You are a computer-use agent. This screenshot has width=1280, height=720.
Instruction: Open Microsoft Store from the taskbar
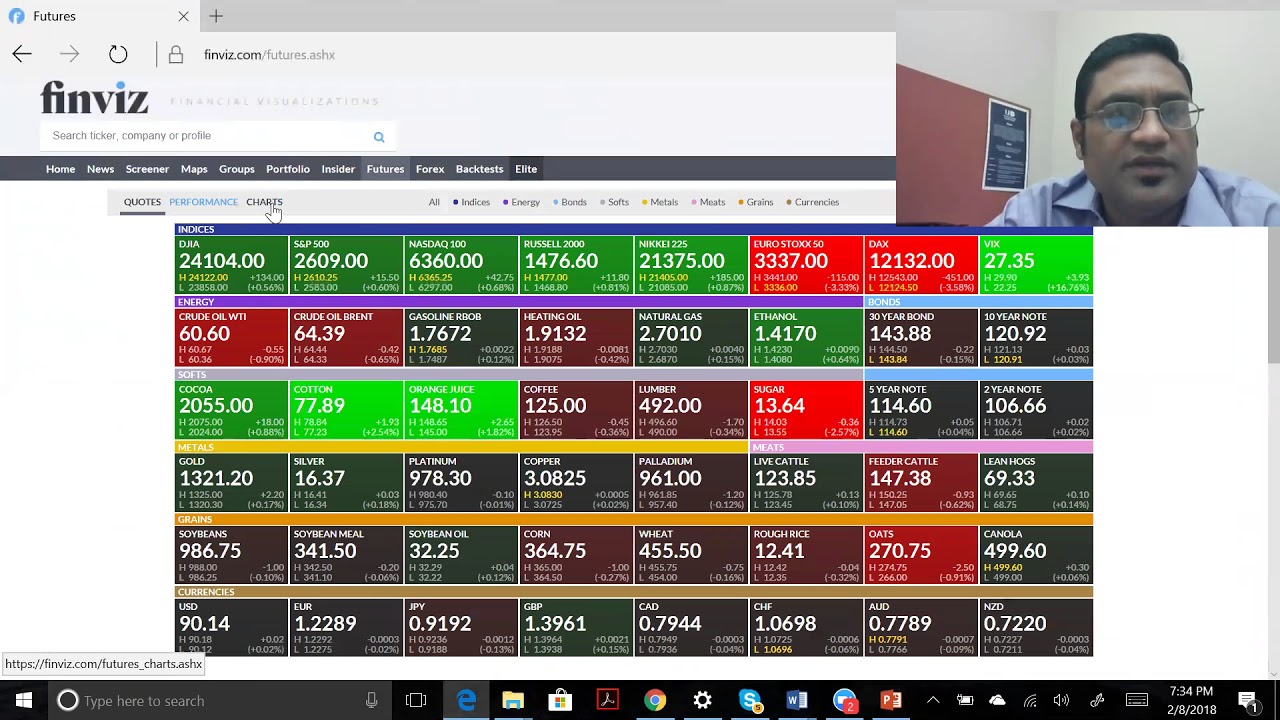(560, 700)
